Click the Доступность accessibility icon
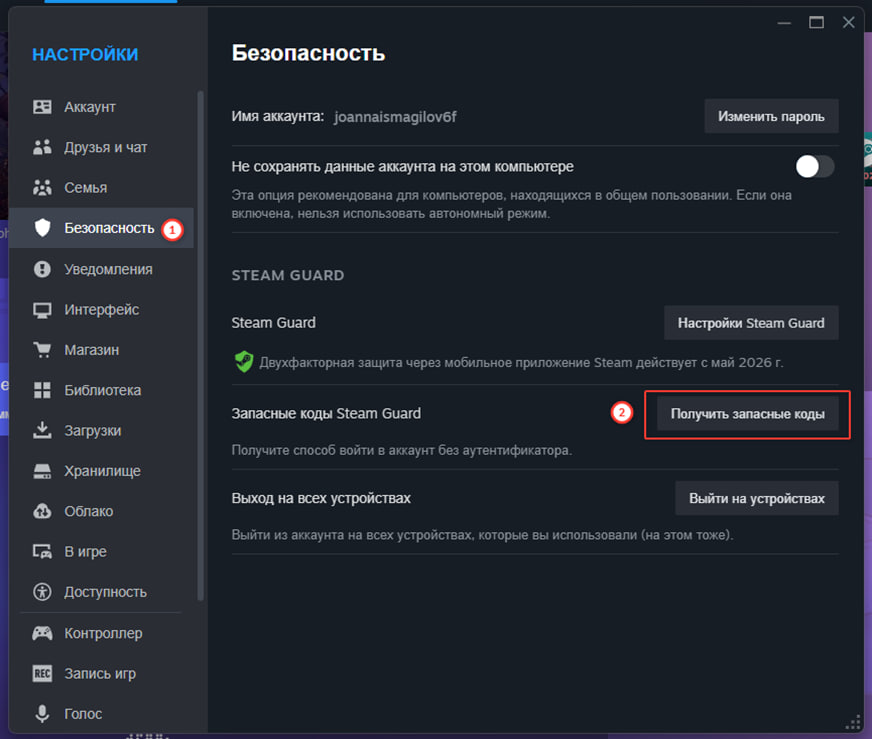 coord(42,592)
